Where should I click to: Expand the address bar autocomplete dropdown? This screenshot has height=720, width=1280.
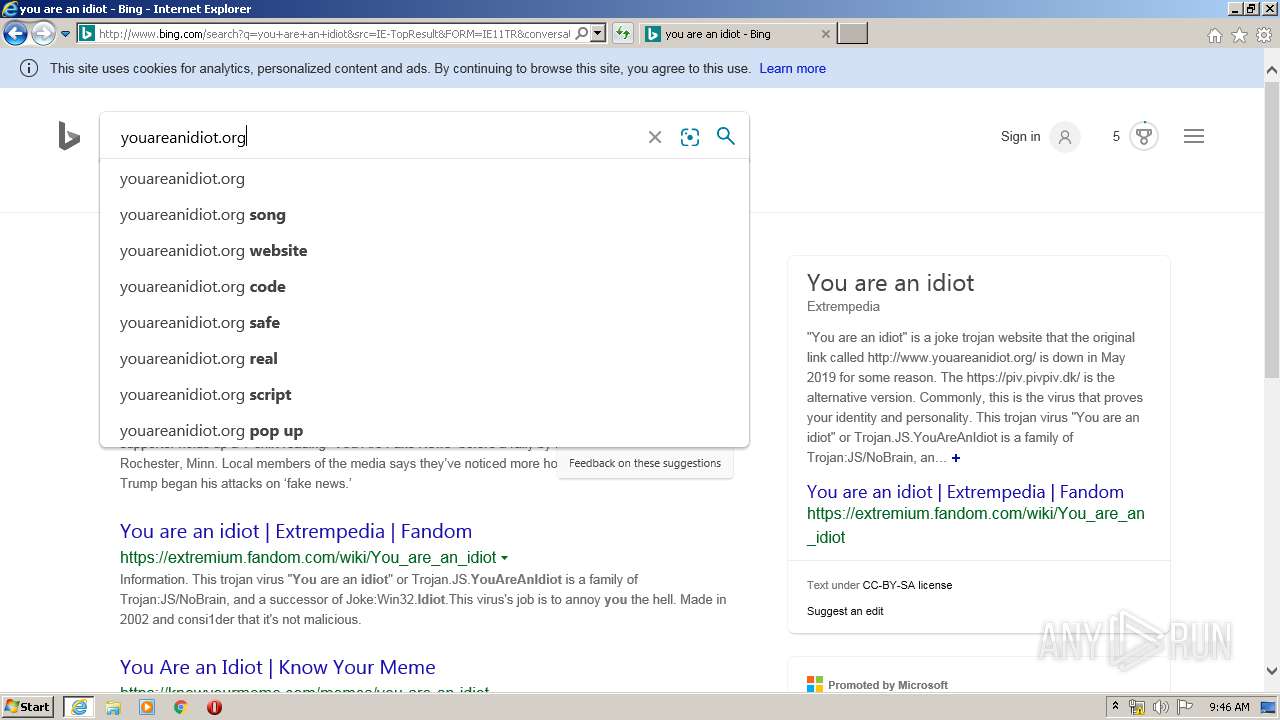598,33
